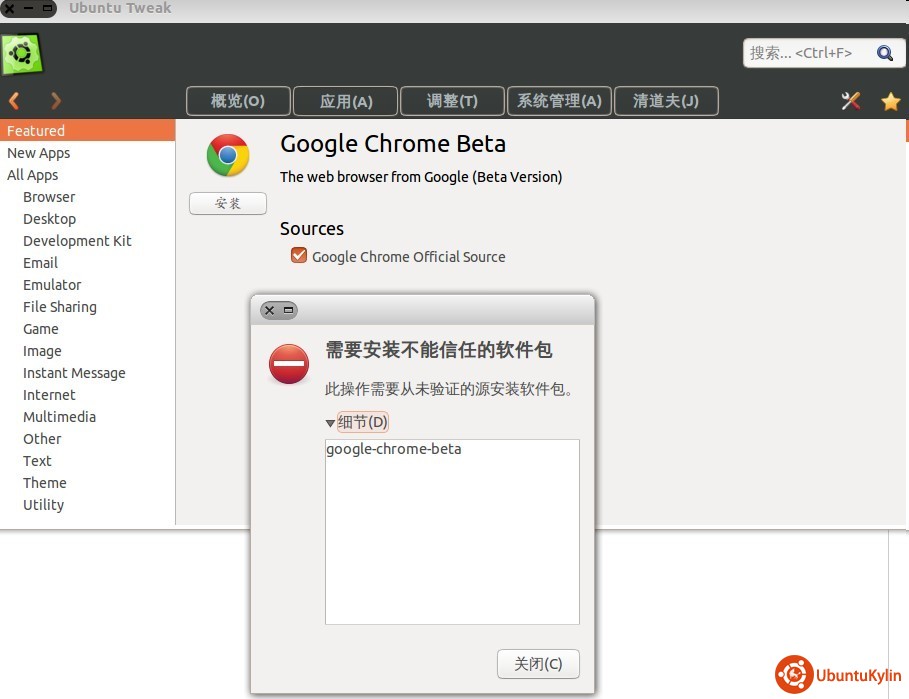Select Browser category in sidebar
This screenshot has width=909, height=699.
[x=49, y=197]
